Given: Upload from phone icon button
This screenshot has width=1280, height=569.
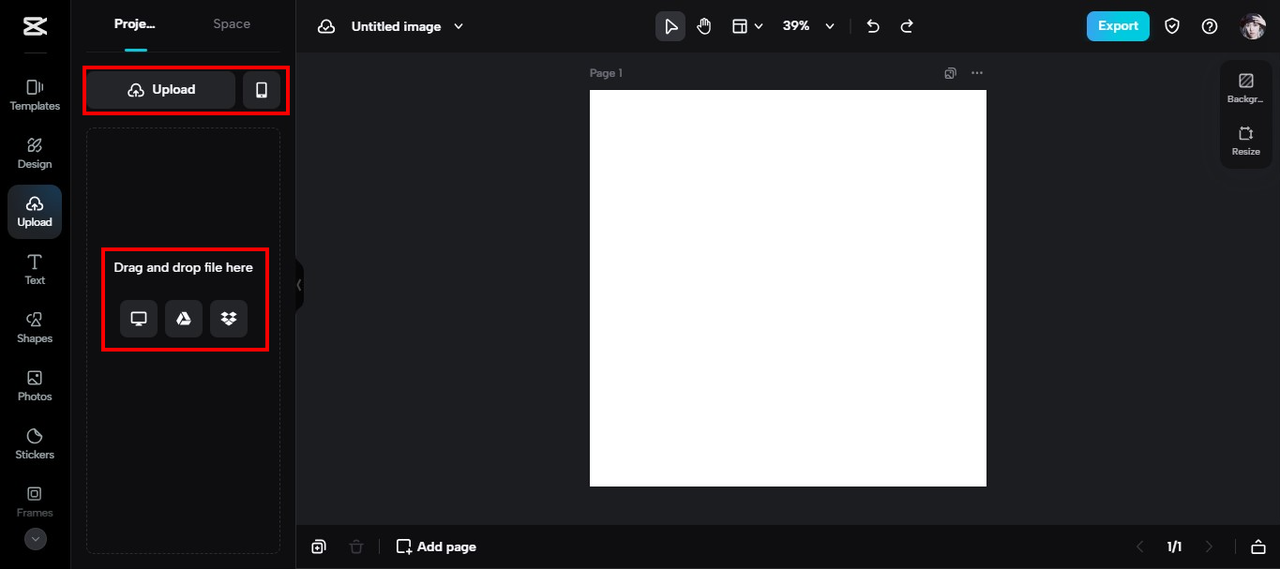Looking at the screenshot, I should [x=262, y=90].
